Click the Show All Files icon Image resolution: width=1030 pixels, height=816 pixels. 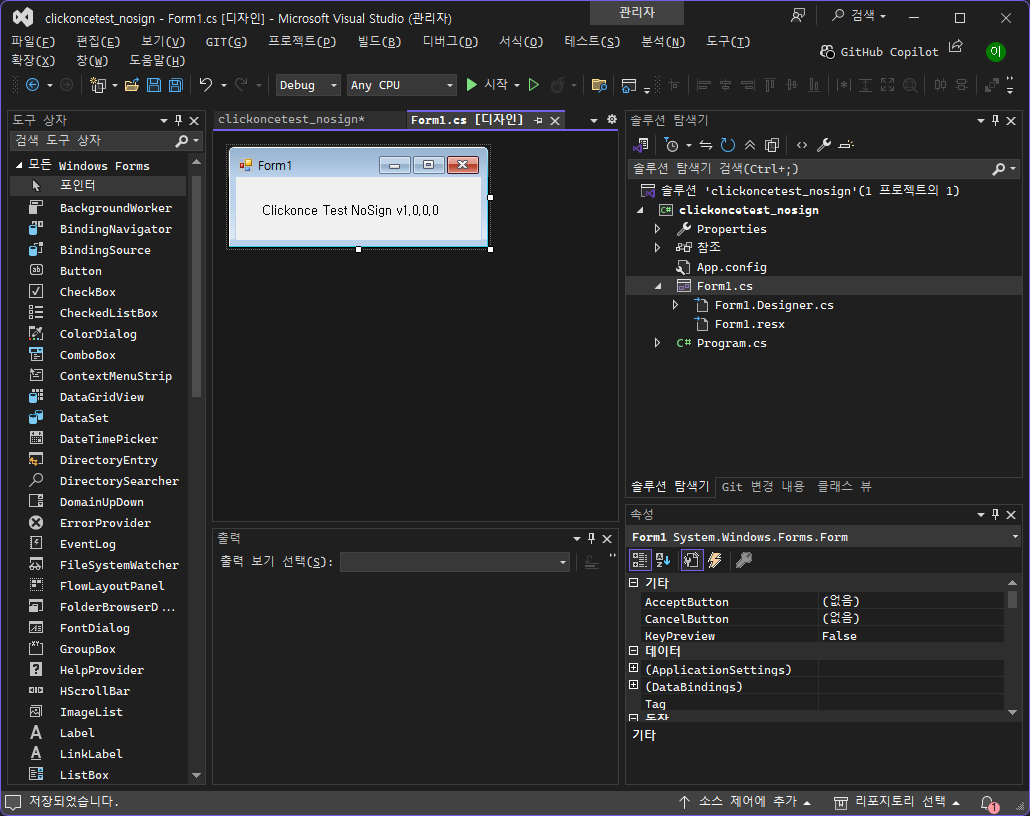[772, 145]
